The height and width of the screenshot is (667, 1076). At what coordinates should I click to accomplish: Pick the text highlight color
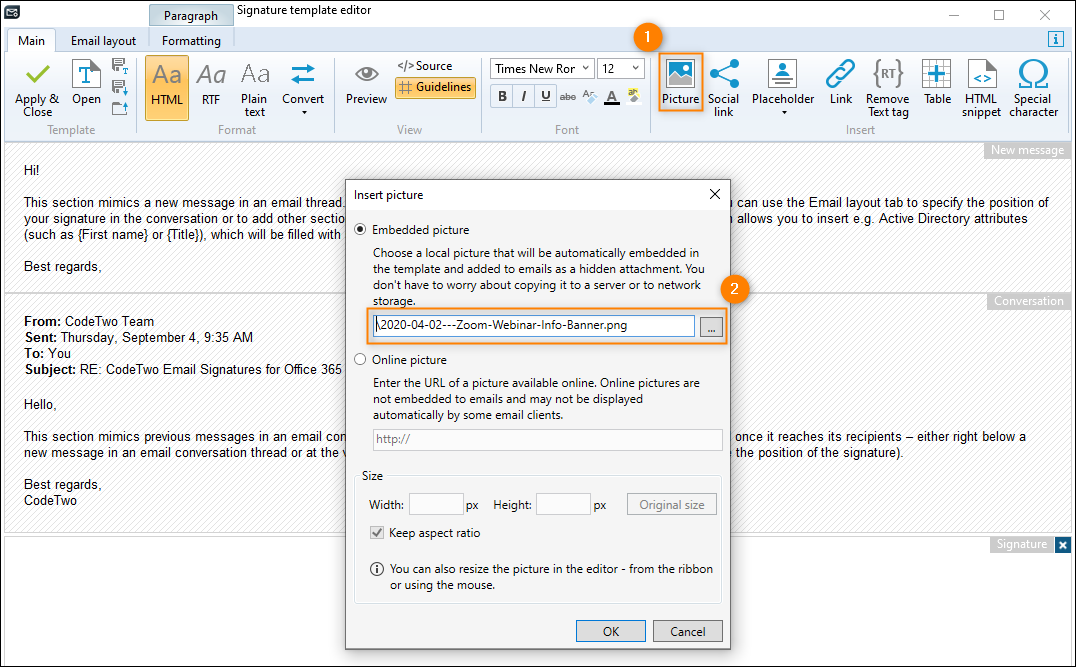pos(633,96)
